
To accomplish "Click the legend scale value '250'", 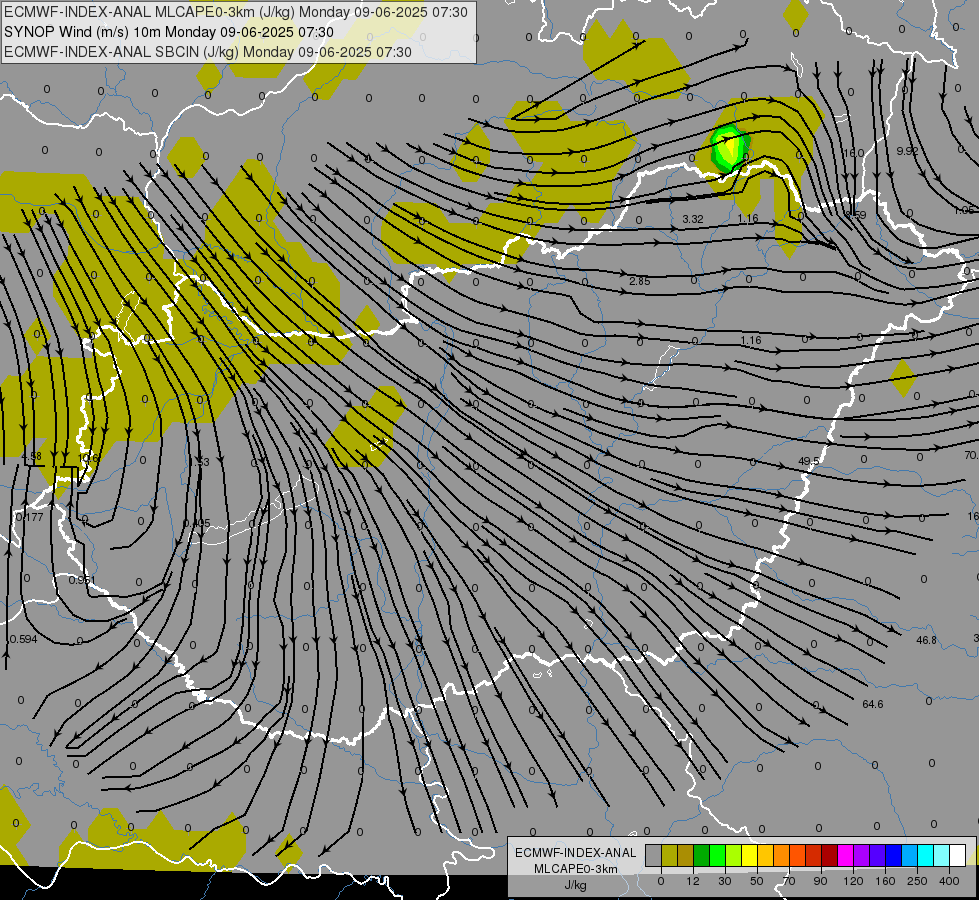I will (917, 881).
